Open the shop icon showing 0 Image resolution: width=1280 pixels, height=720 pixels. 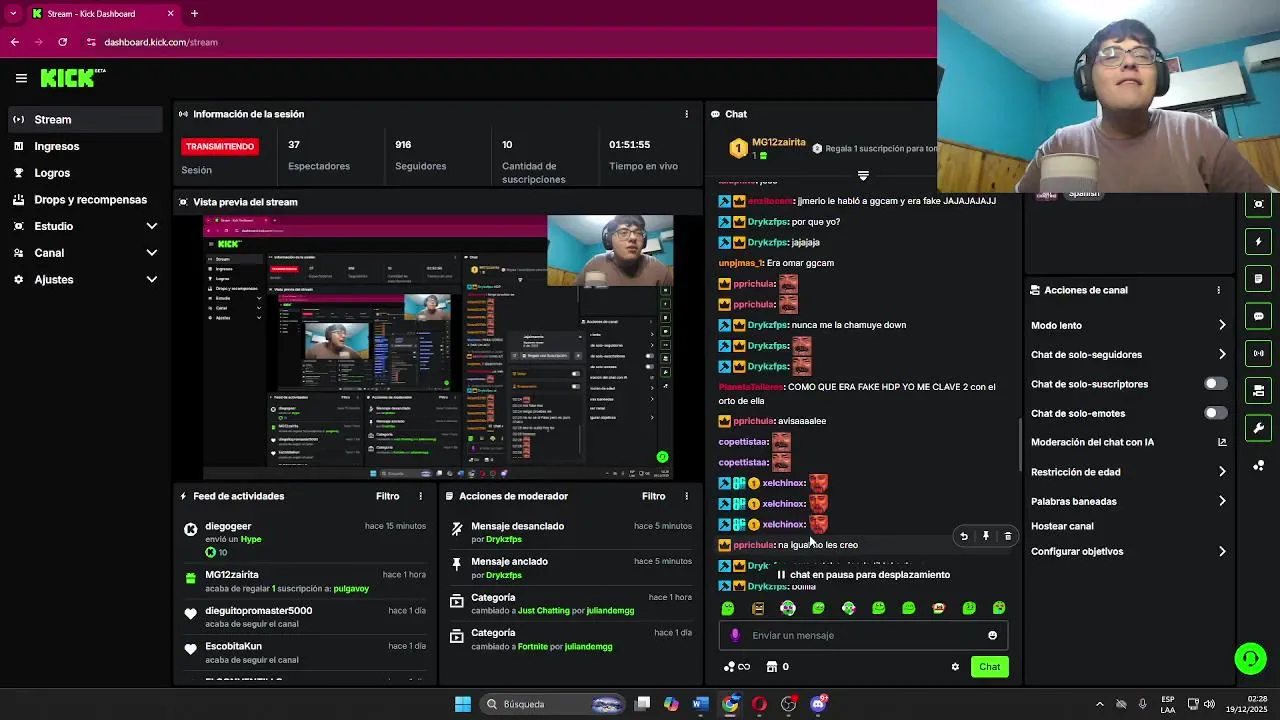click(778, 667)
